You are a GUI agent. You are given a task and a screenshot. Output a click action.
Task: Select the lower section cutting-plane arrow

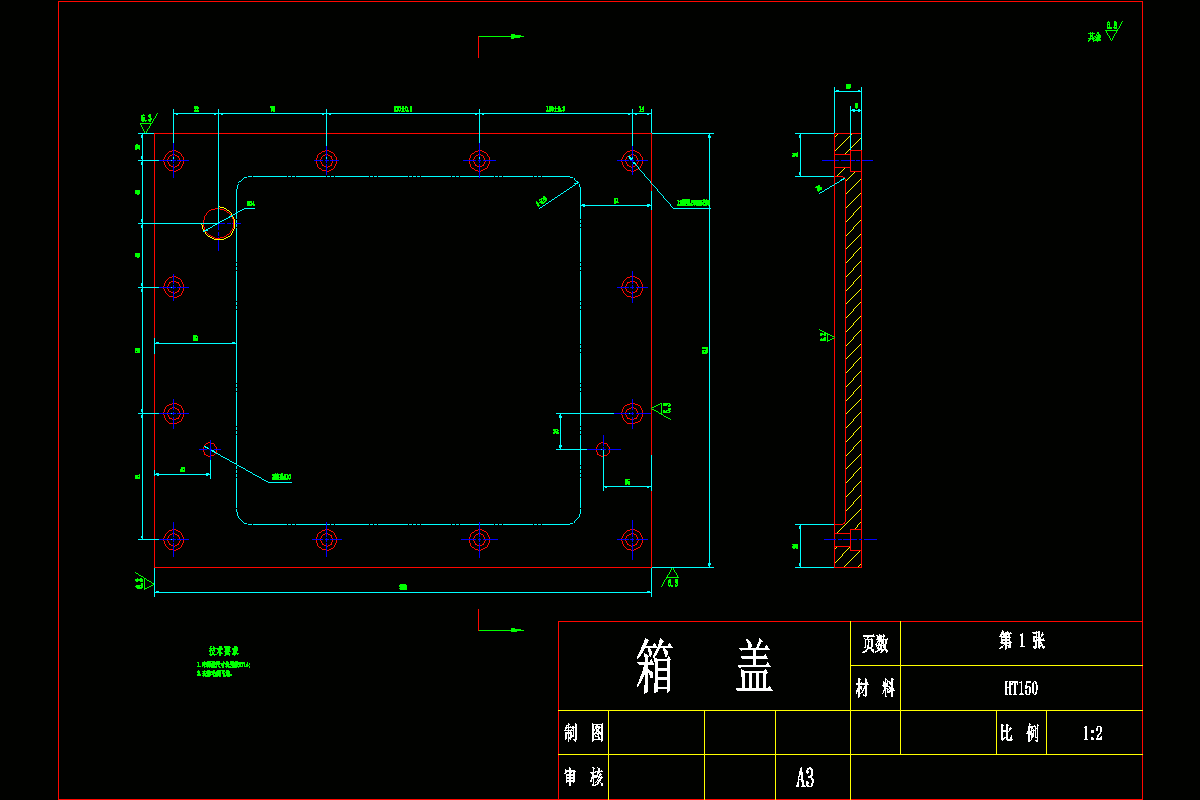coord(501,621)
